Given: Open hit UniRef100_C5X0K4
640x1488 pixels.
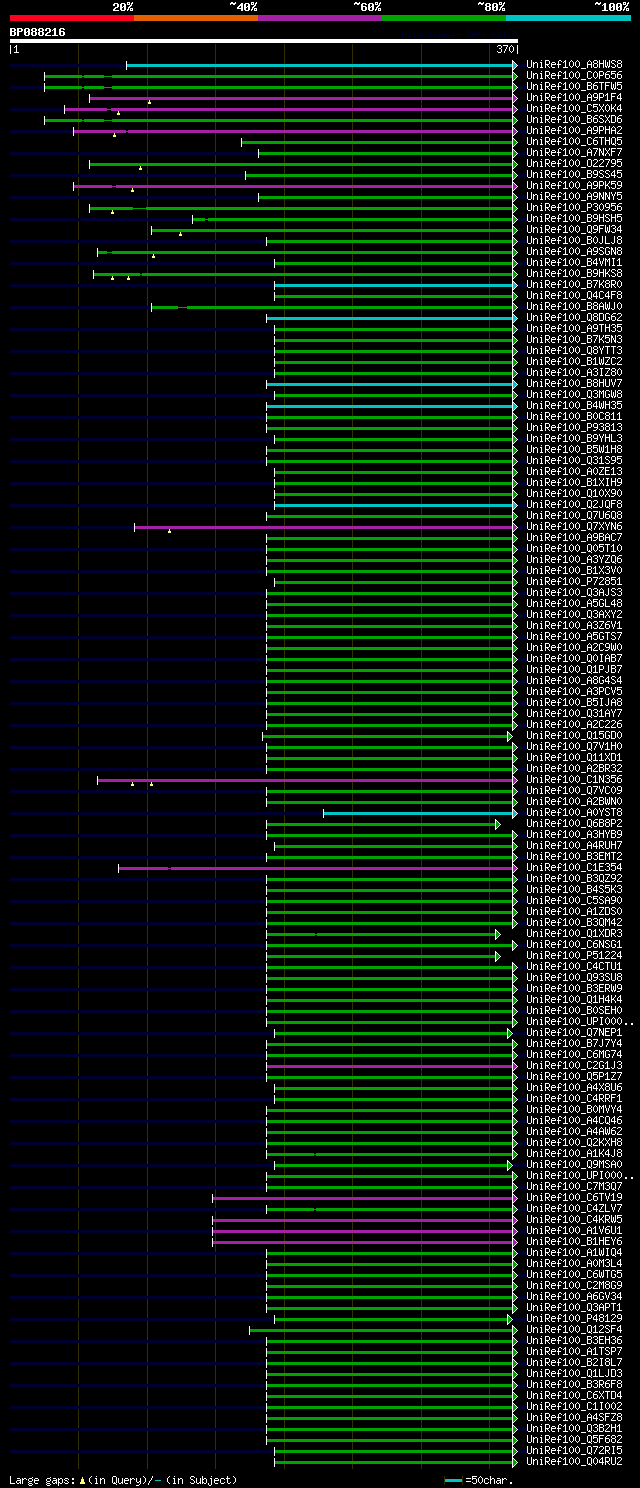Looking at the screenshot, I should (x=574, y=109).
